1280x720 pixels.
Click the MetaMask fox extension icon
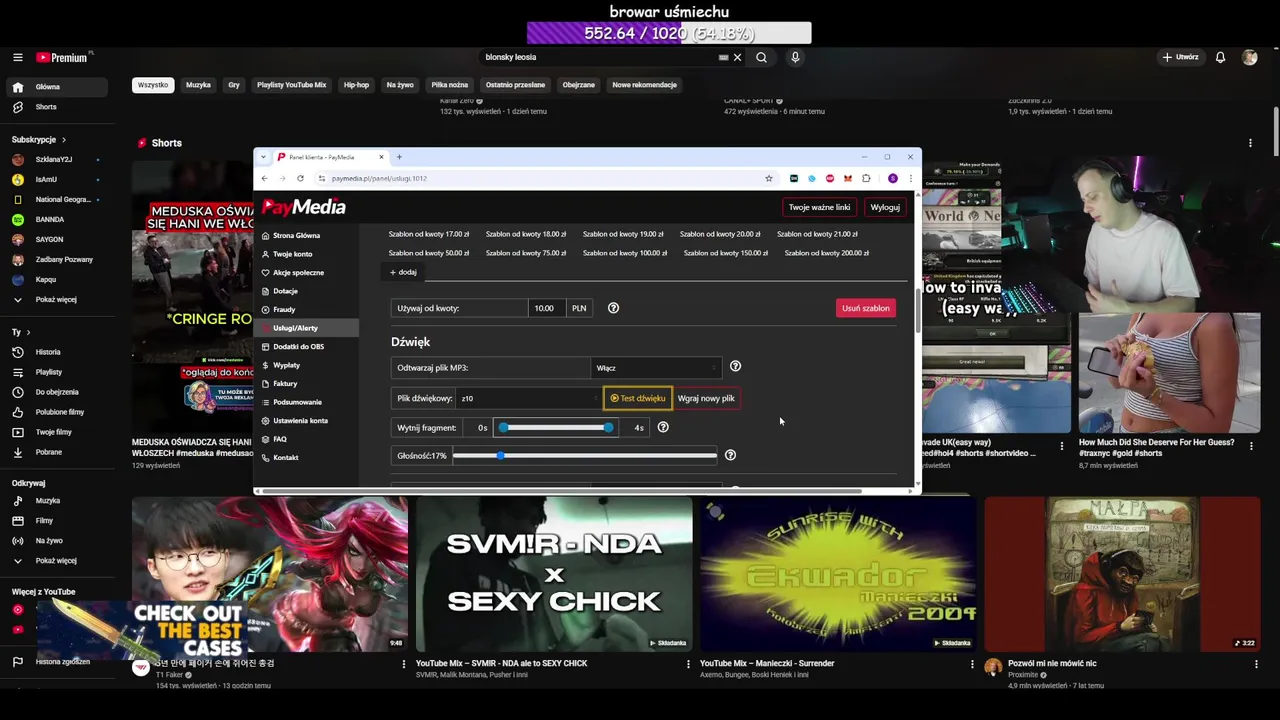848,178
